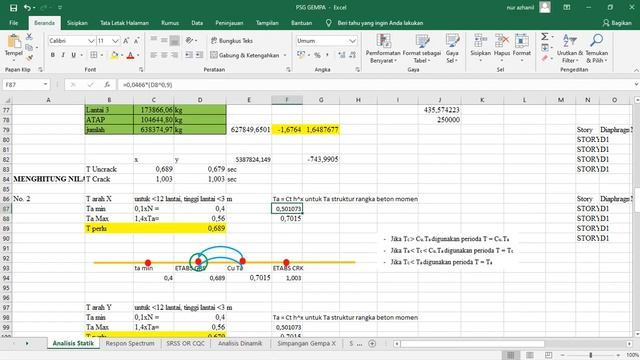
Task: Increase font size icon
Action: (x=126, y=41)
